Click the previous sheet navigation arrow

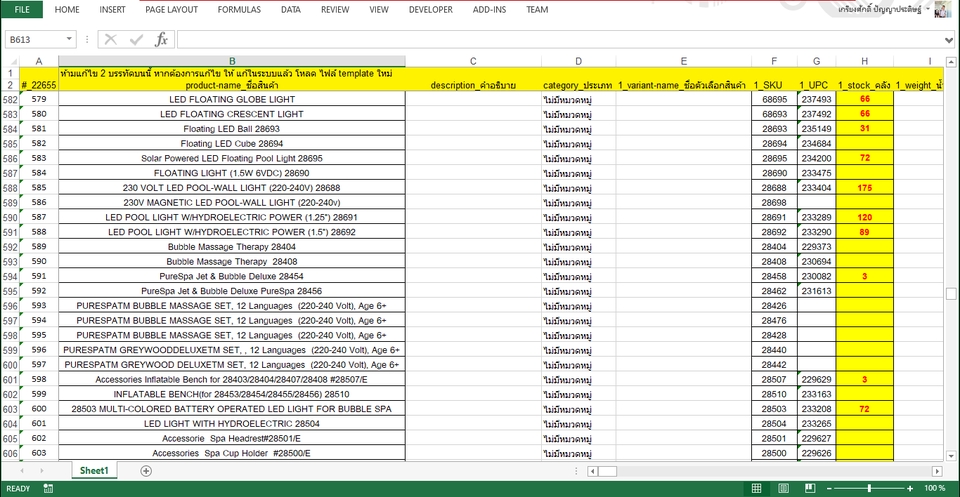pyautogui.click(x=23, y=471)
